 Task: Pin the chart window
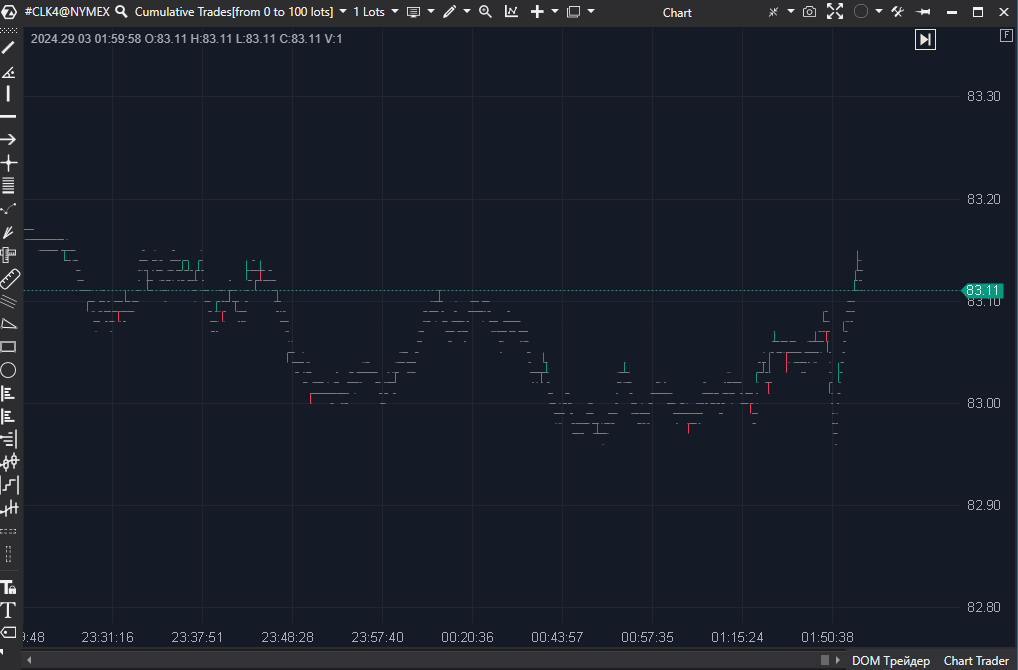(922, 11)
